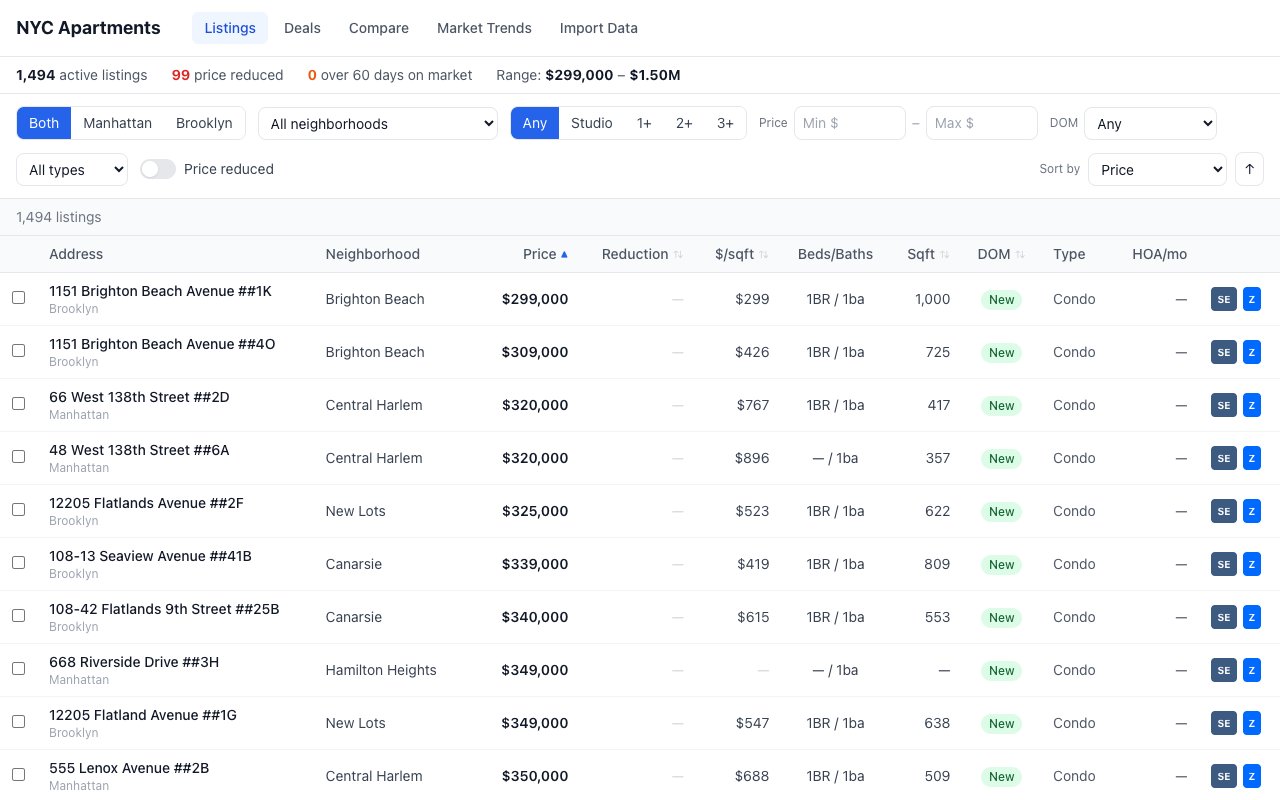
Task: Open the Sort by Price dropdown
Action: [x=1157, y=169]
